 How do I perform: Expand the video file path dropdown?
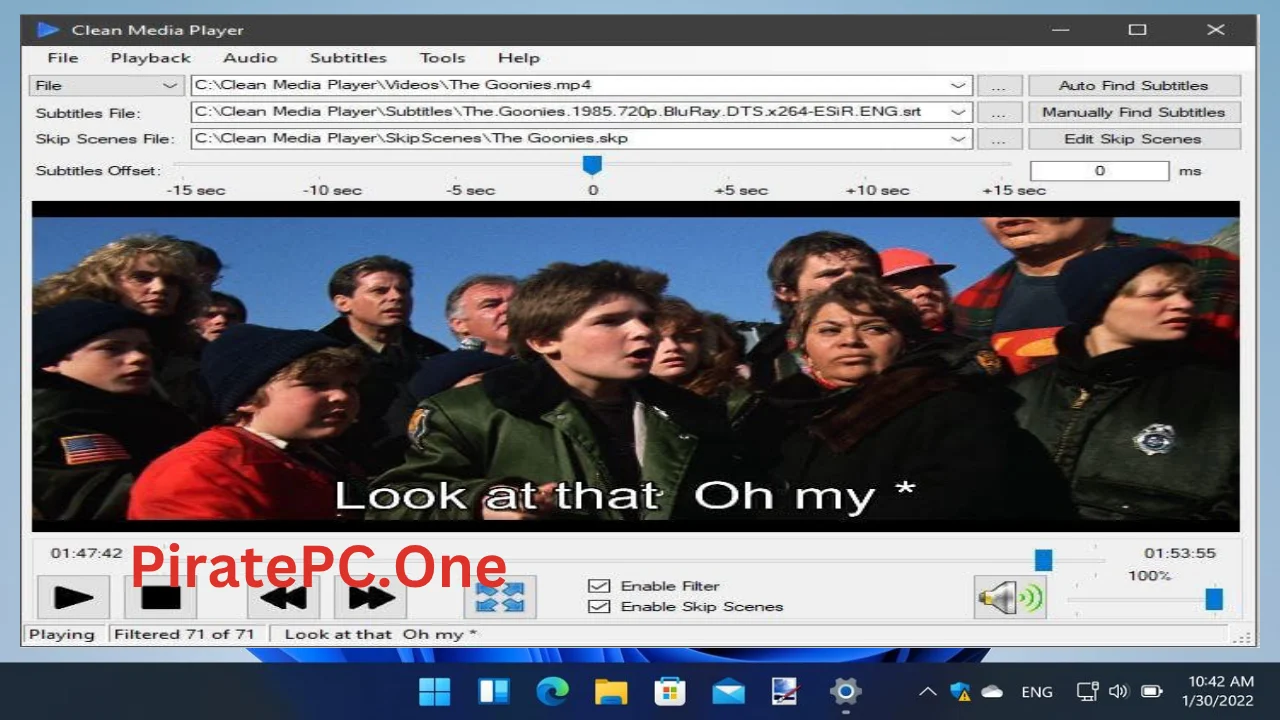(958, 86)
